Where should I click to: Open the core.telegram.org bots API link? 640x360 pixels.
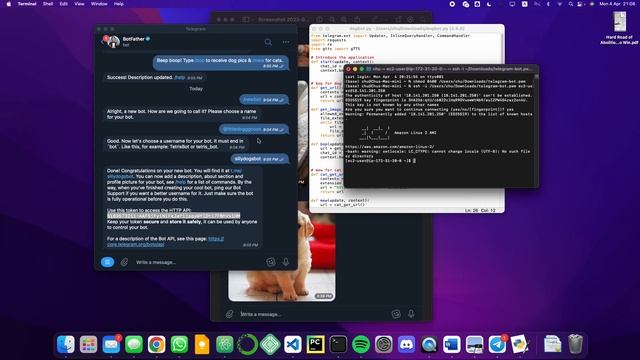tap(165, 242)
